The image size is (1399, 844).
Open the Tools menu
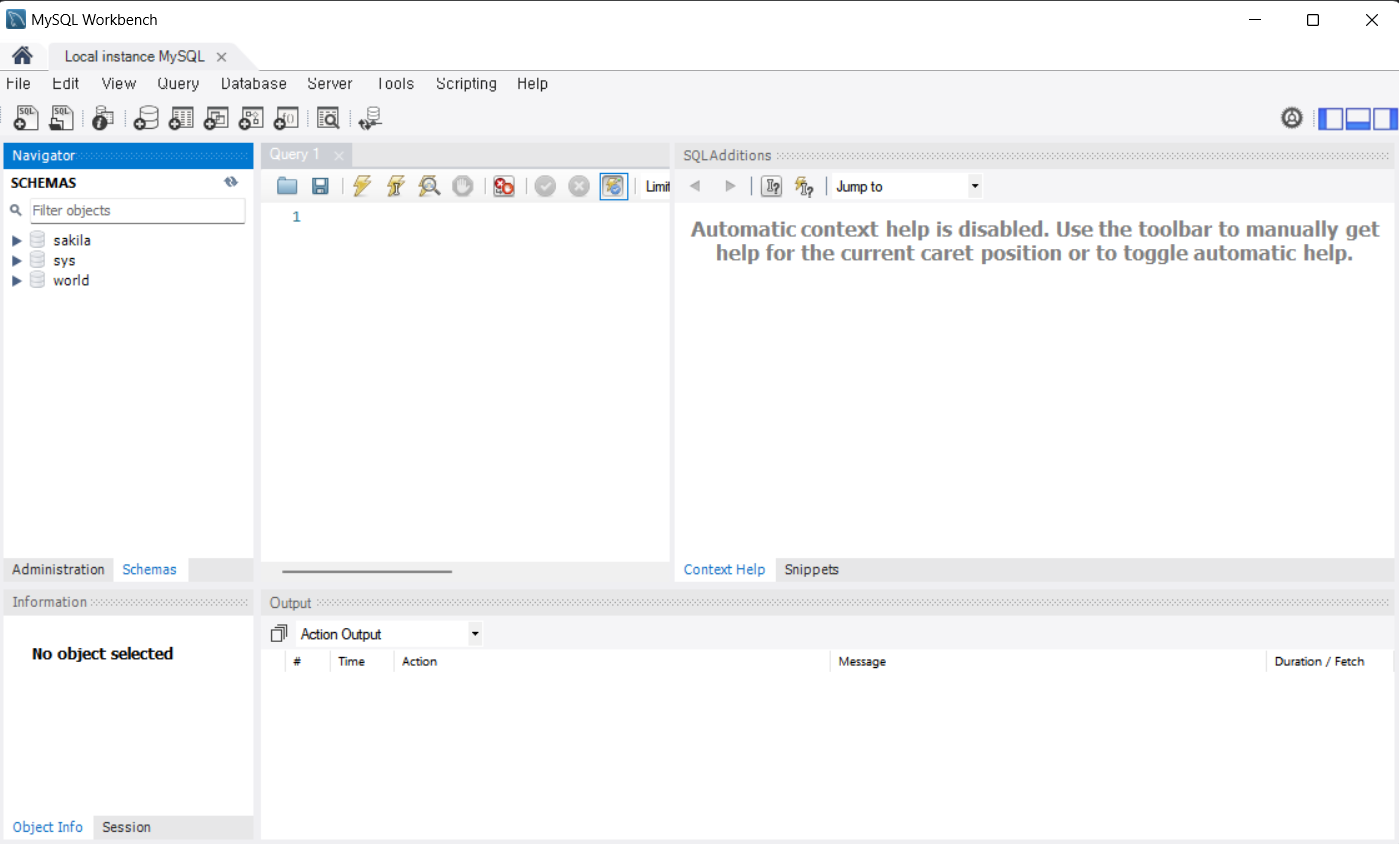(395, 84)
